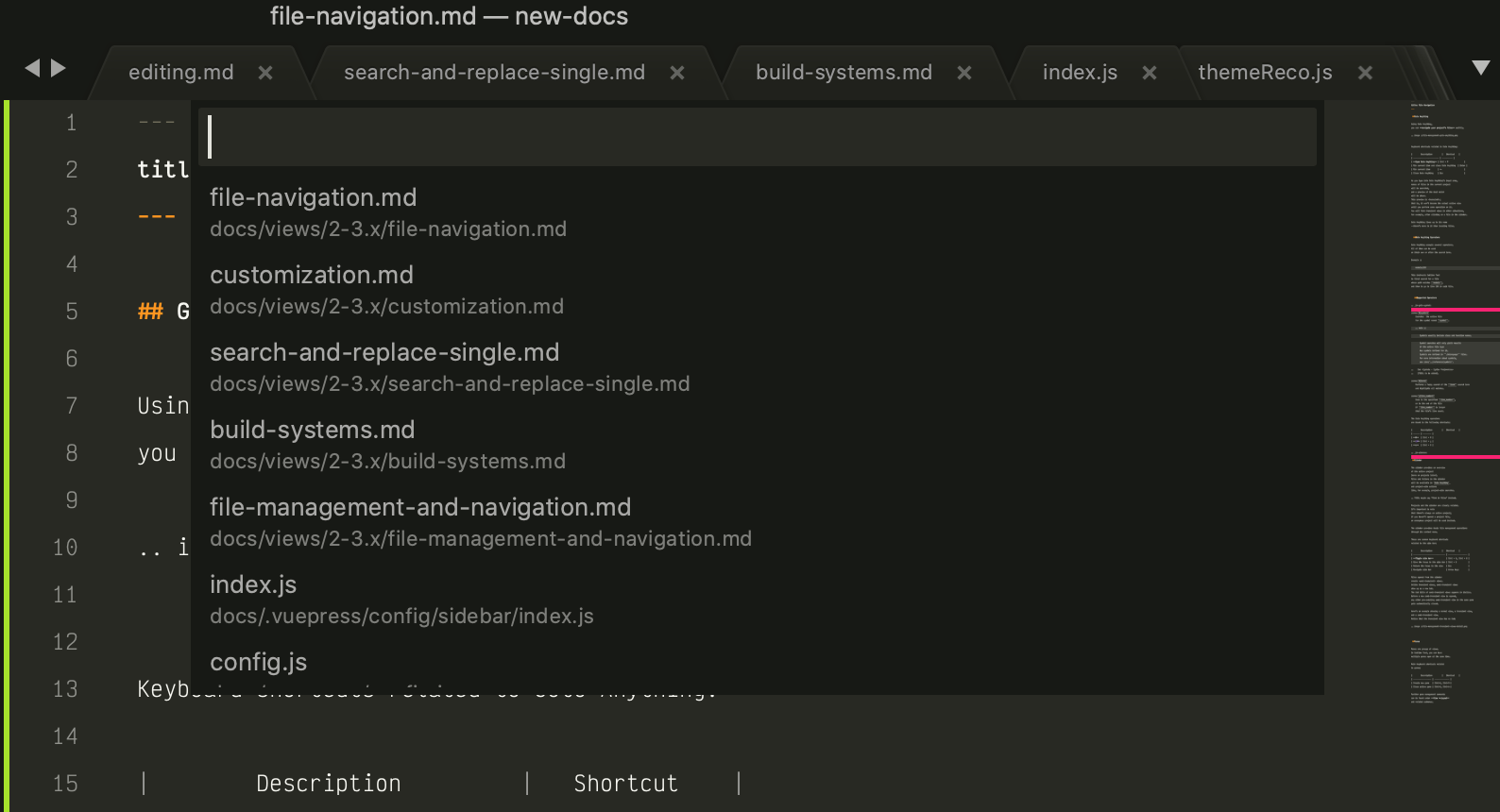The height and width of the screenshot is (812, 1500).
Task: Switch to the themeReco.js tab
Action: (1265, 73)
